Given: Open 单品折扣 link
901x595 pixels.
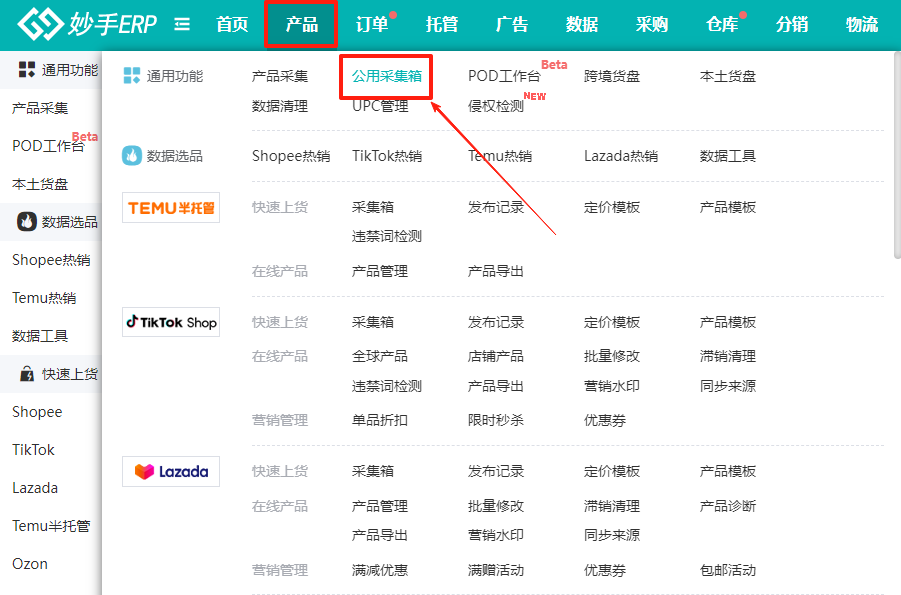Looking at the screenshot, I should click(380, 420).
